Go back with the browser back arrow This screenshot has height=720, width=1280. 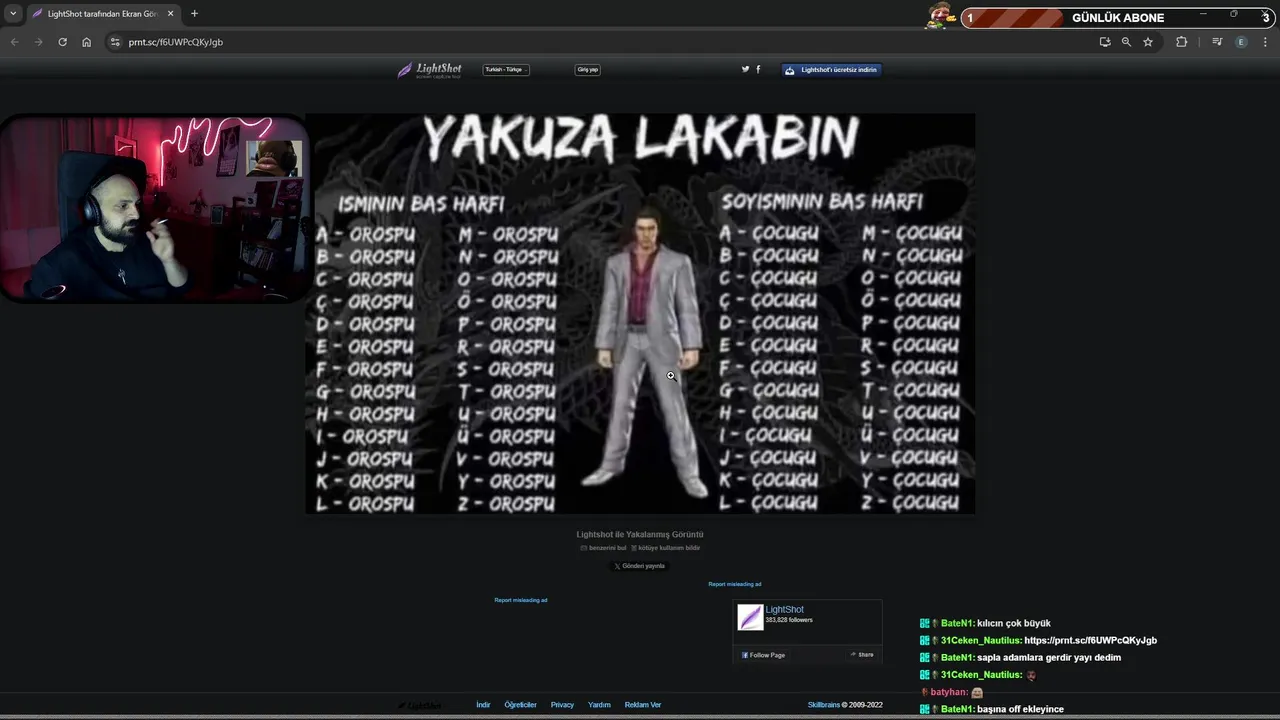(x=14, y=42)
